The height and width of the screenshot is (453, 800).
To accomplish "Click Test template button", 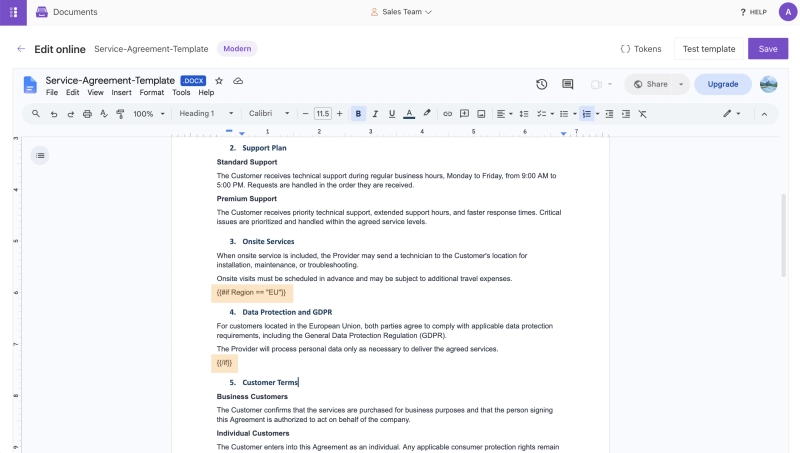I will [x=709, y=49].
